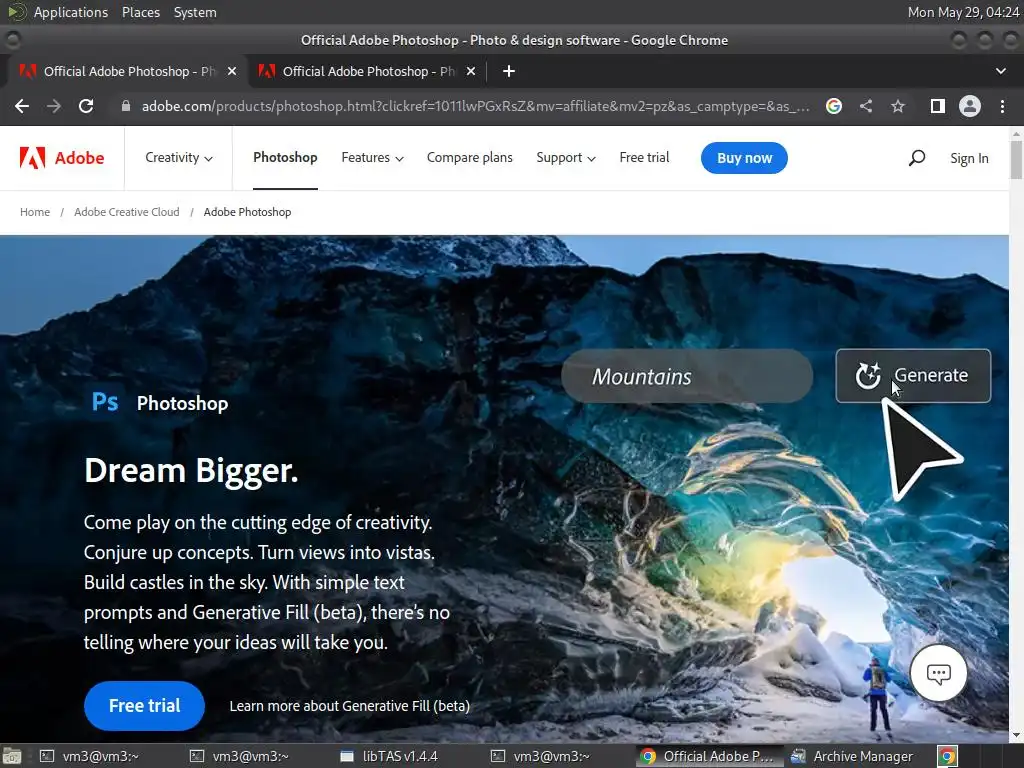Screen dimensions: 1024x768
Task: Close the first Adobe Photoshop tab
Action: pos(232,71)
